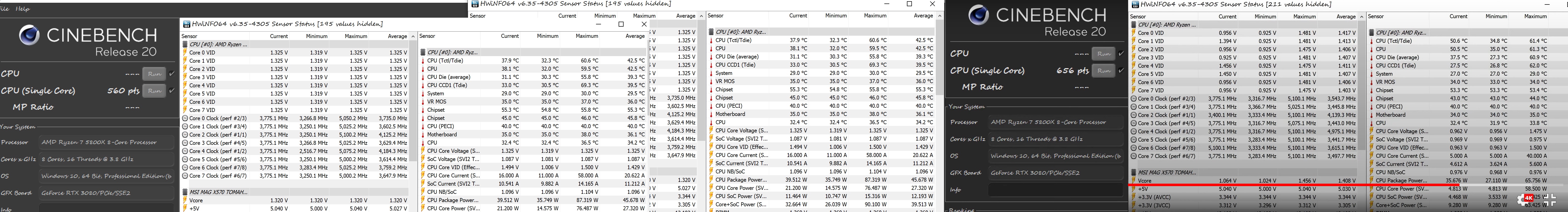This screenshot has height=212, width=1568.
Task: Collapse the MSI MAG X570 TOMAH... group above Vcore 1.064 V
Action: tap(1134, 173)
